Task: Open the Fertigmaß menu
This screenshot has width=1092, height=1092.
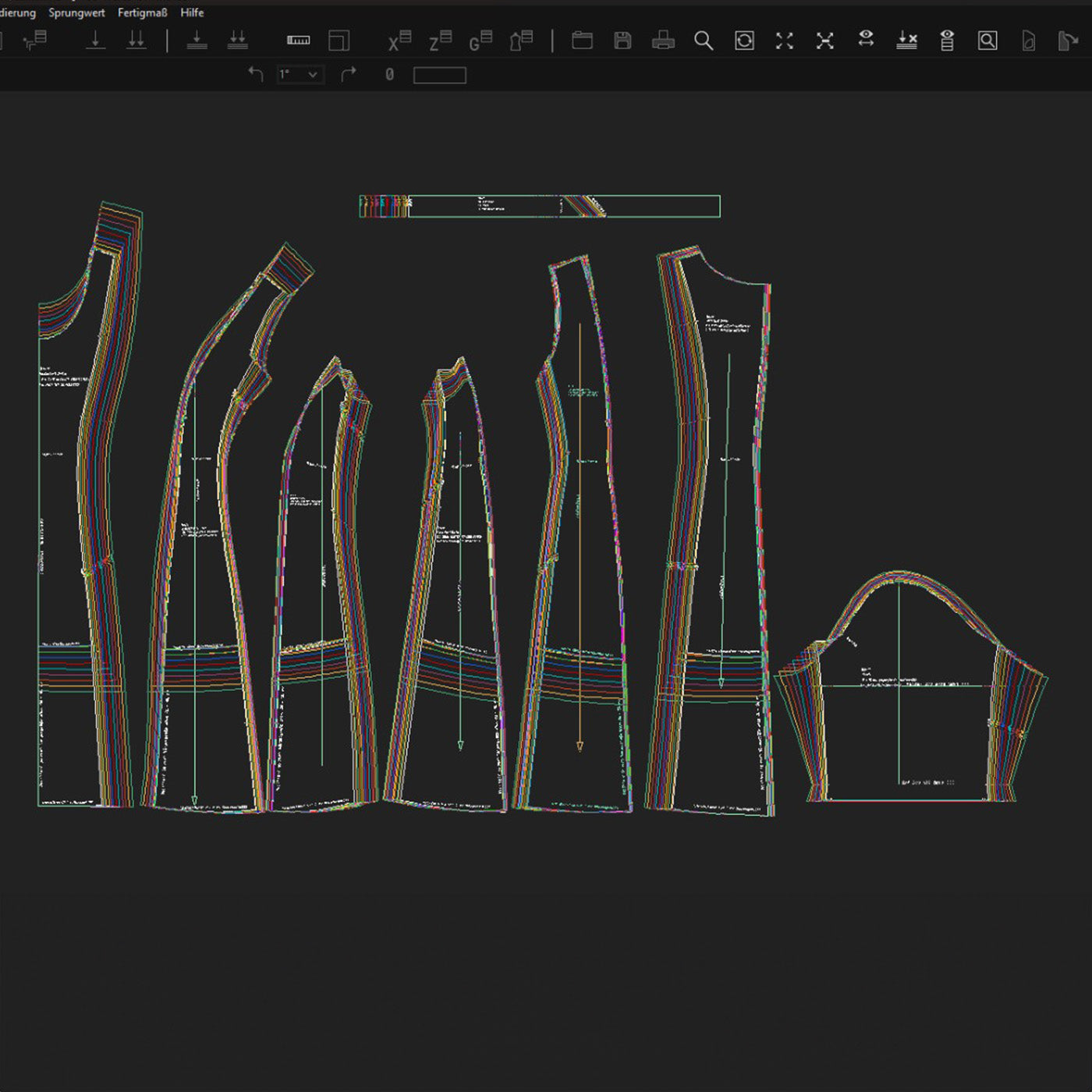Action: pos(142,12)
